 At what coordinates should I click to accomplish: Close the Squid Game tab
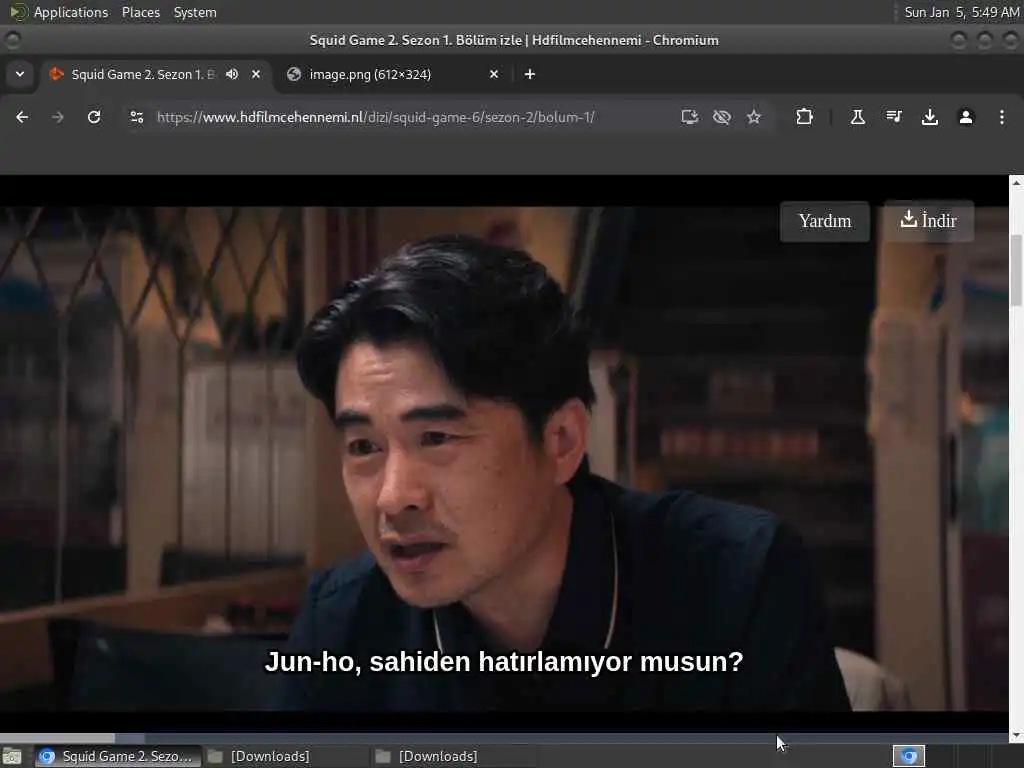click(256, 74)
